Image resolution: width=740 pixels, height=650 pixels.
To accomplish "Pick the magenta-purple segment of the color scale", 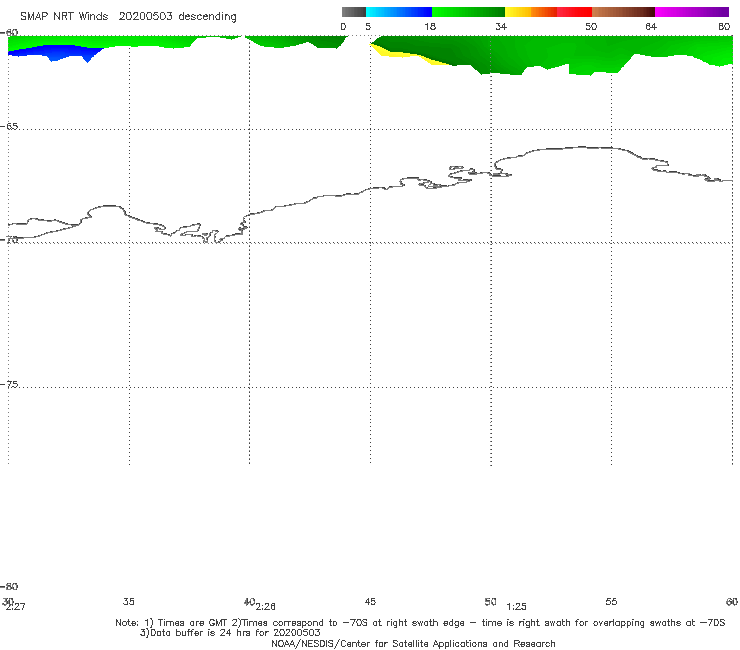I will [x=692, y=12].
